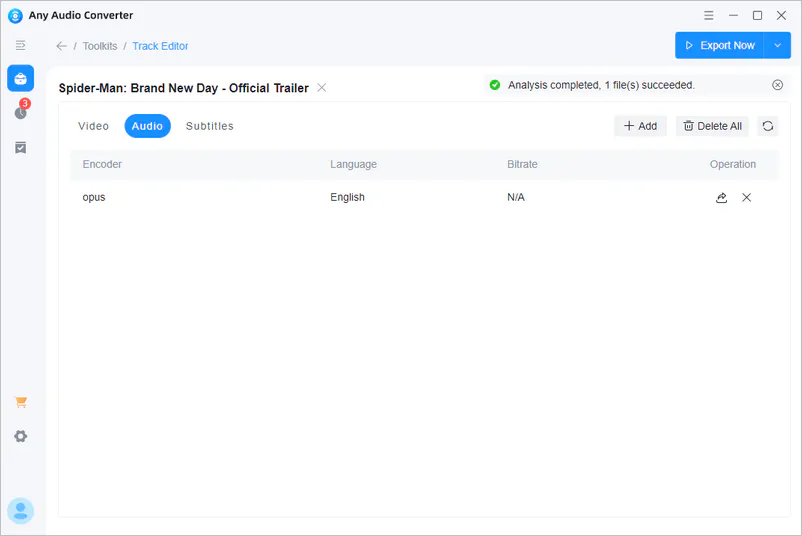Click the Any Audio Converter logo

point(15,16)
